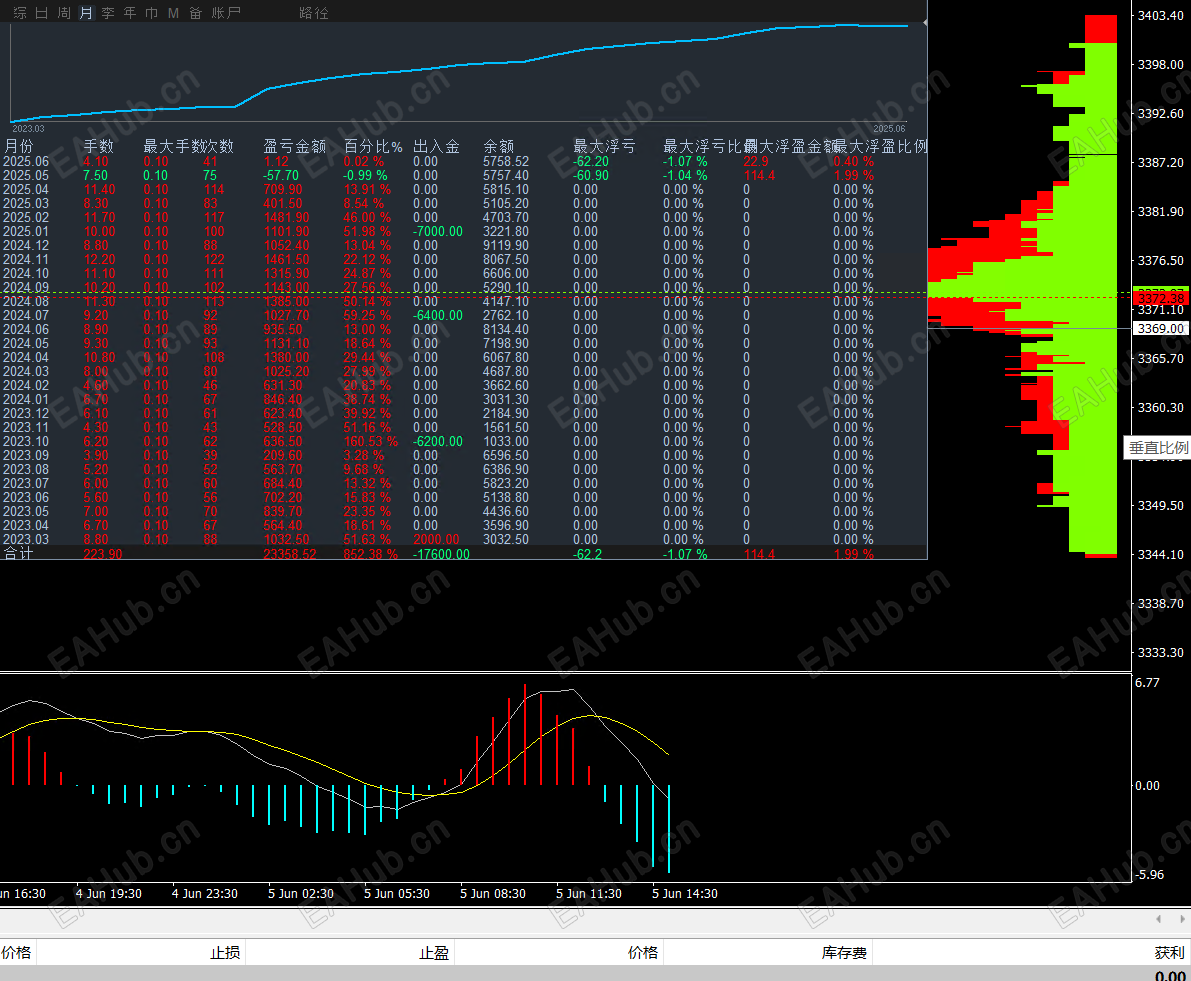Screen dimensions: 1191x981
Task: Click the 百分比% column header
Action: point(373,146)
